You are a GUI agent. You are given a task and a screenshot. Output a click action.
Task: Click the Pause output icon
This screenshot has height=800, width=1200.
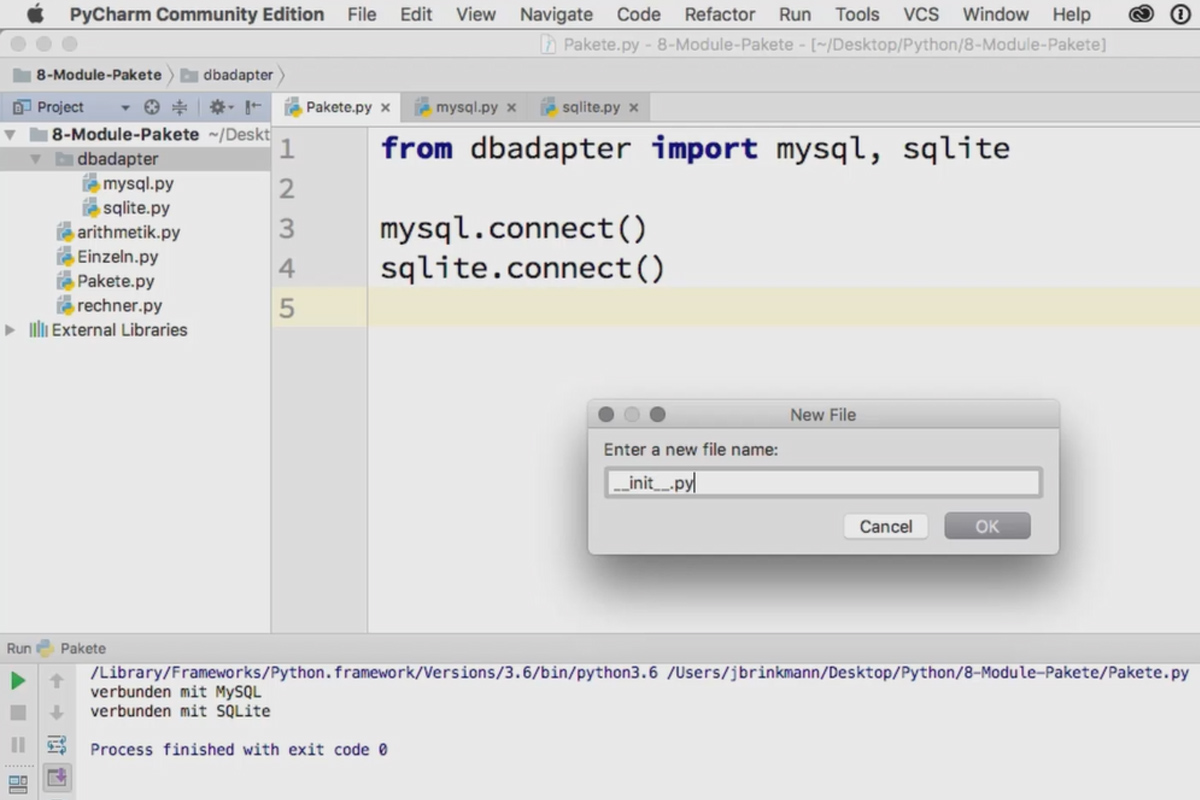click(18, 745)
